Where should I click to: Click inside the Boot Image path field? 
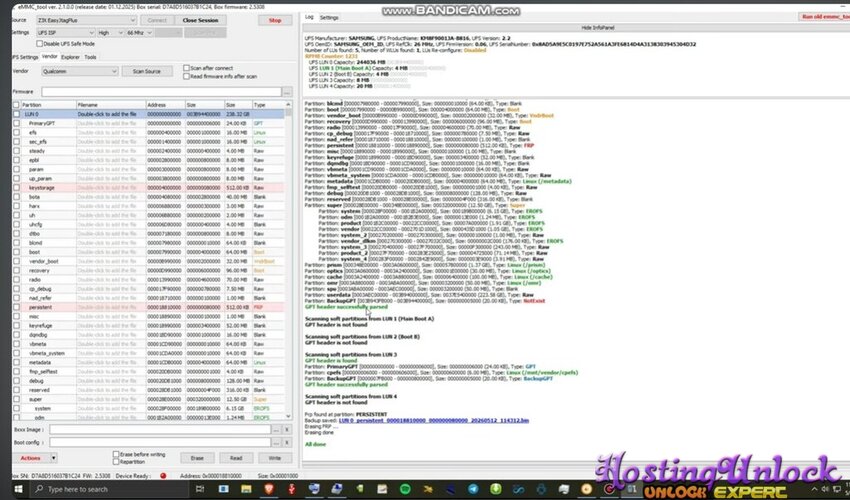click(160, 430)
